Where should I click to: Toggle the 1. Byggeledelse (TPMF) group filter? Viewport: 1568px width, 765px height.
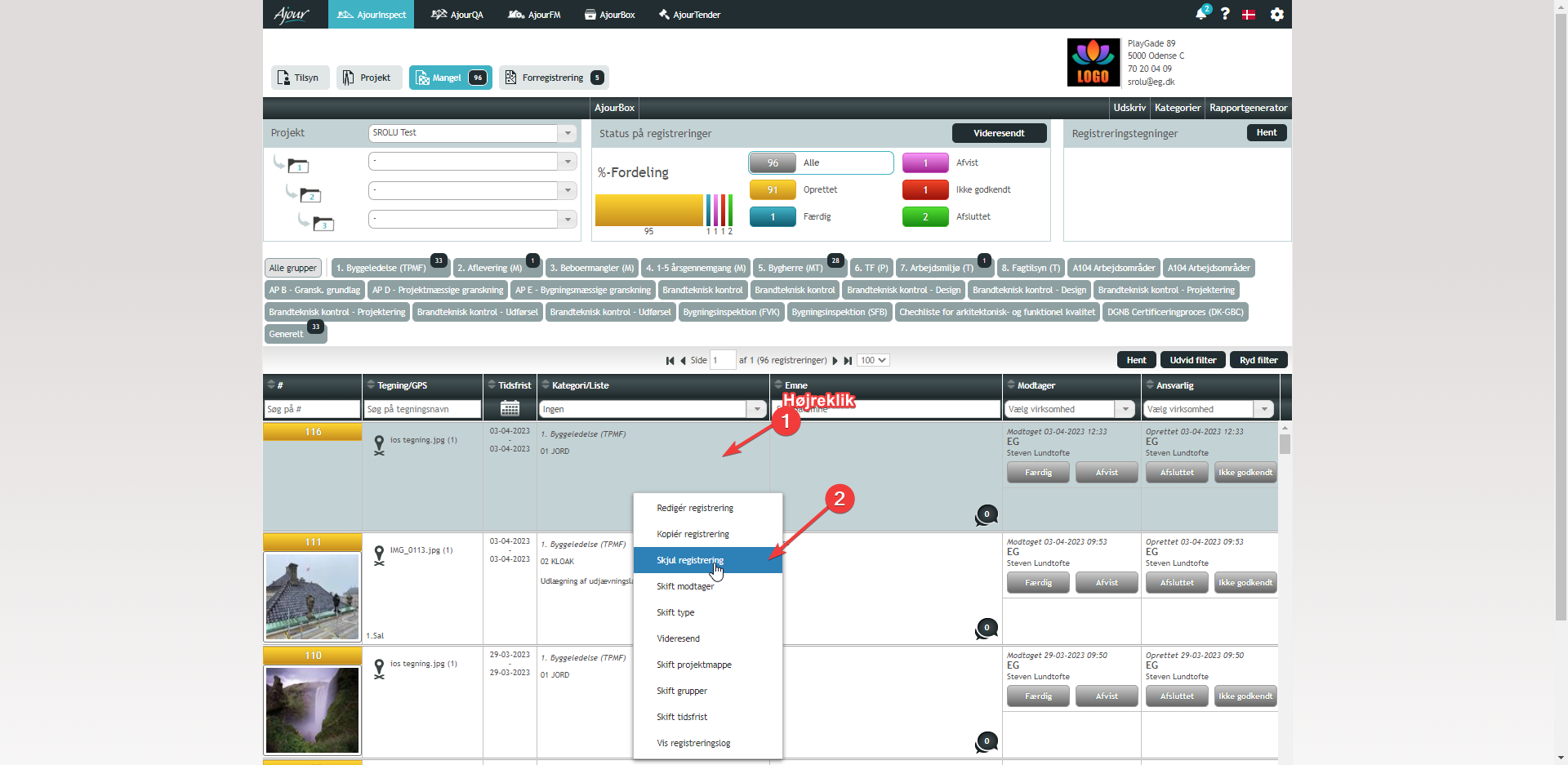[x=381, y=268]
